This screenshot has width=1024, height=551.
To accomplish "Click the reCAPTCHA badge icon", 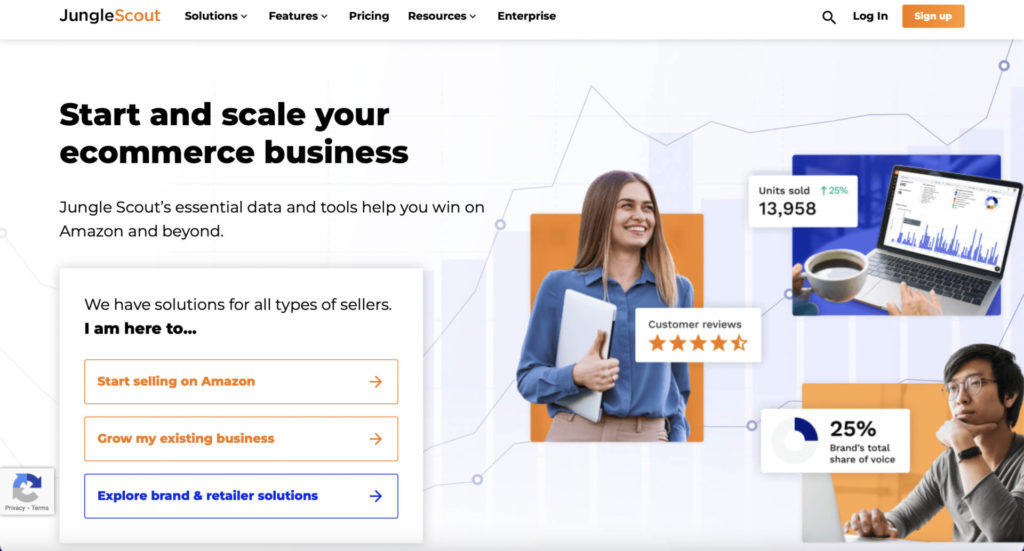I will [27, 487].
